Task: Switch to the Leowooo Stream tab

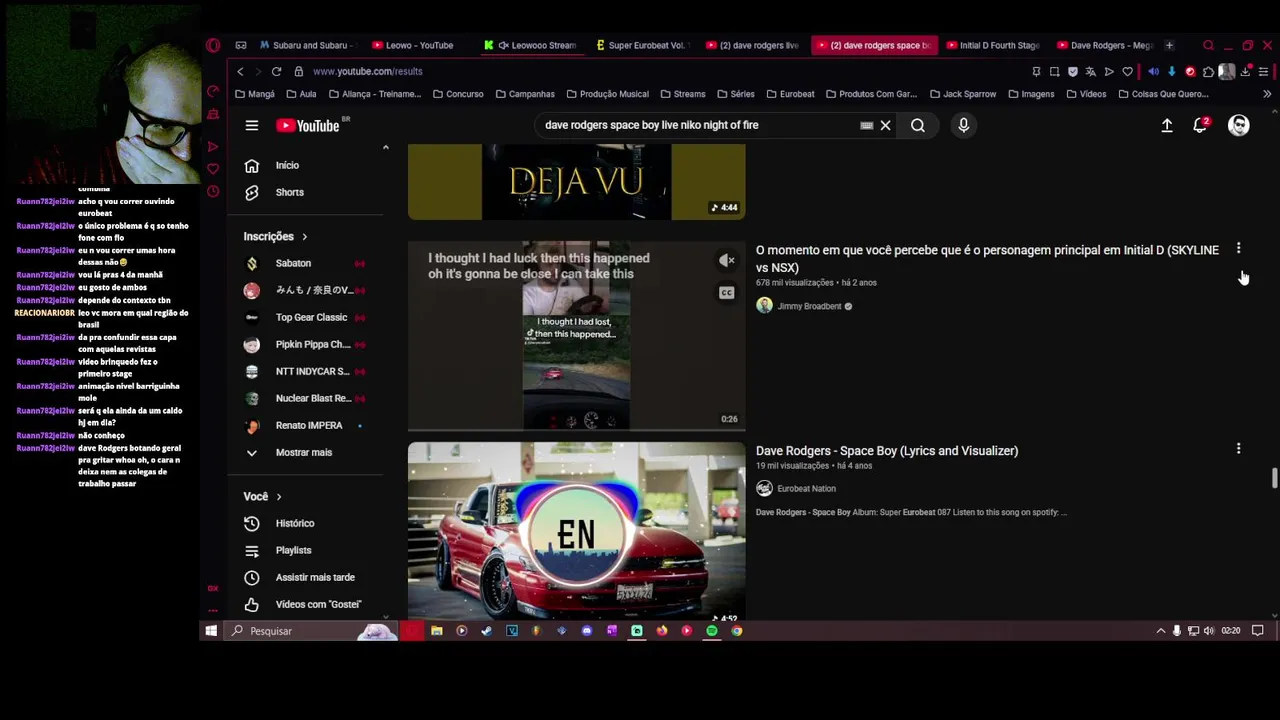Action: pos(530,45)
